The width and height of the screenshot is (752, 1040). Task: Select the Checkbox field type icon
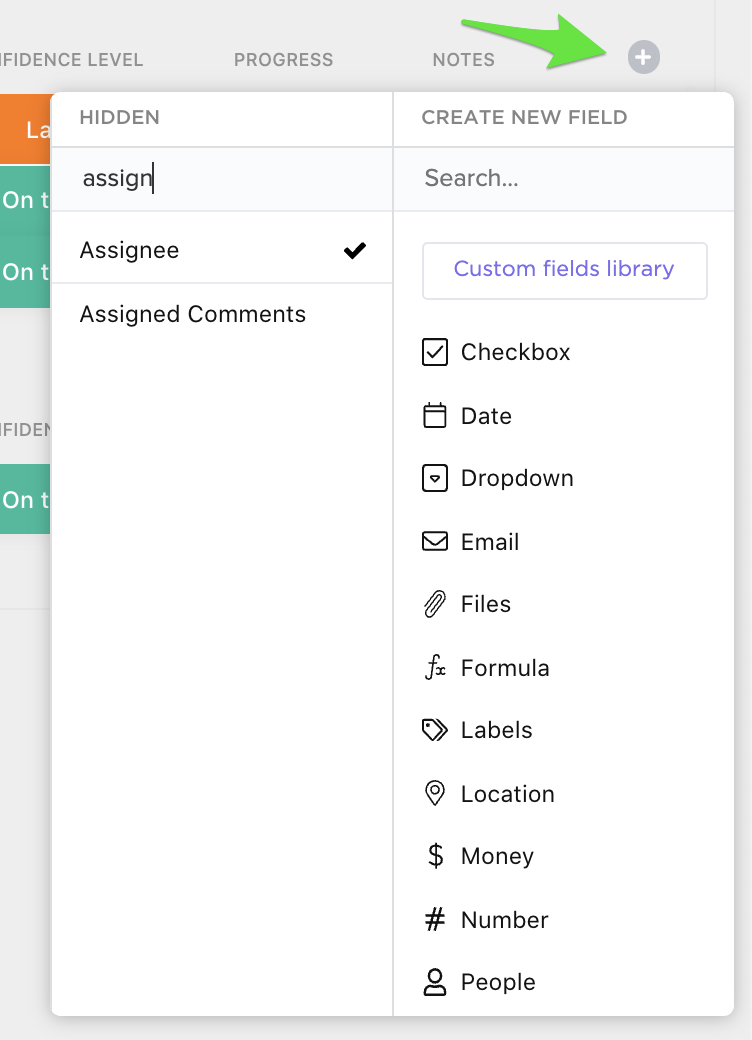[x=435, y=352]
